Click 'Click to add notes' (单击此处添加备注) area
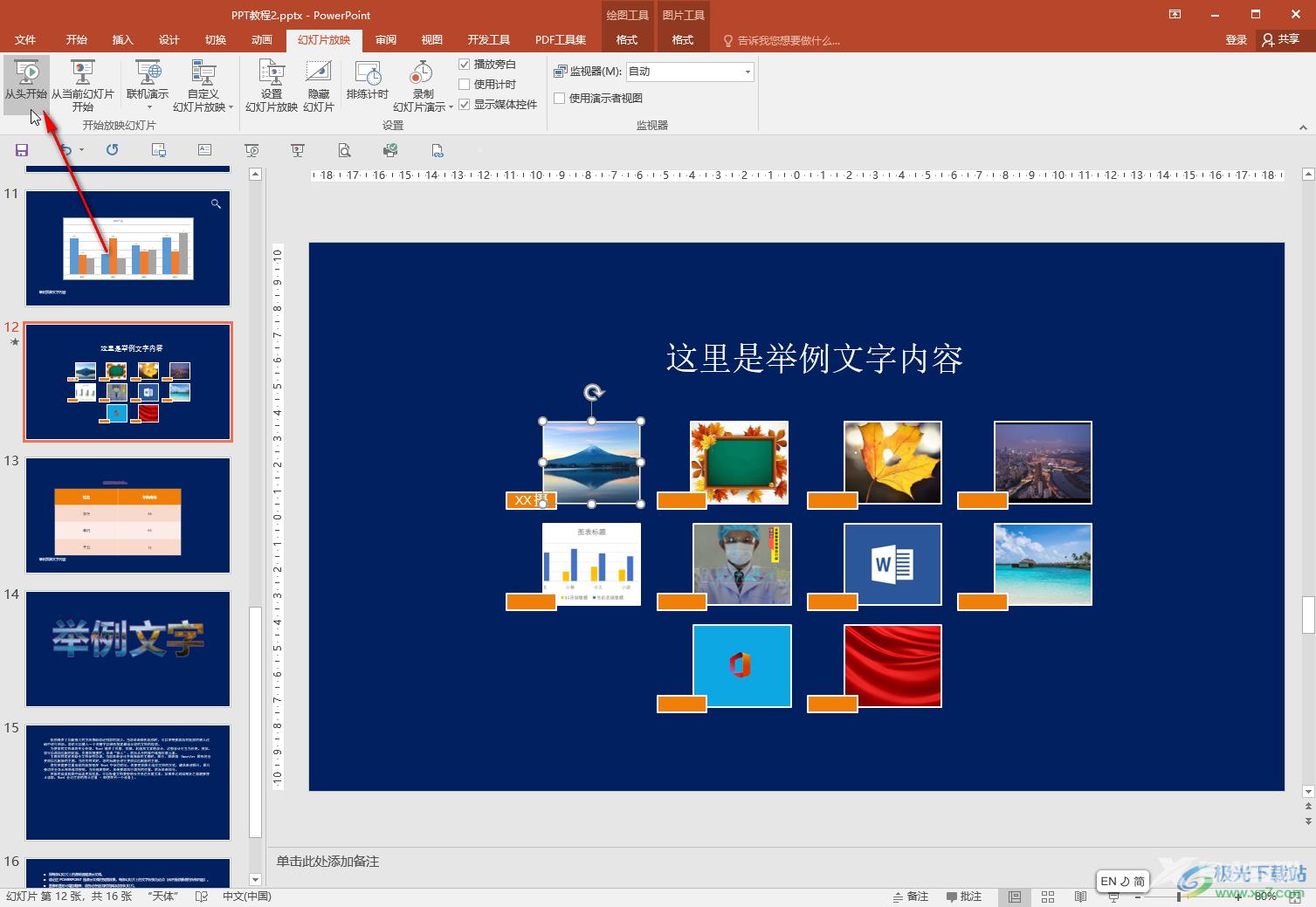1316x907 pixels. pos(328,862)
